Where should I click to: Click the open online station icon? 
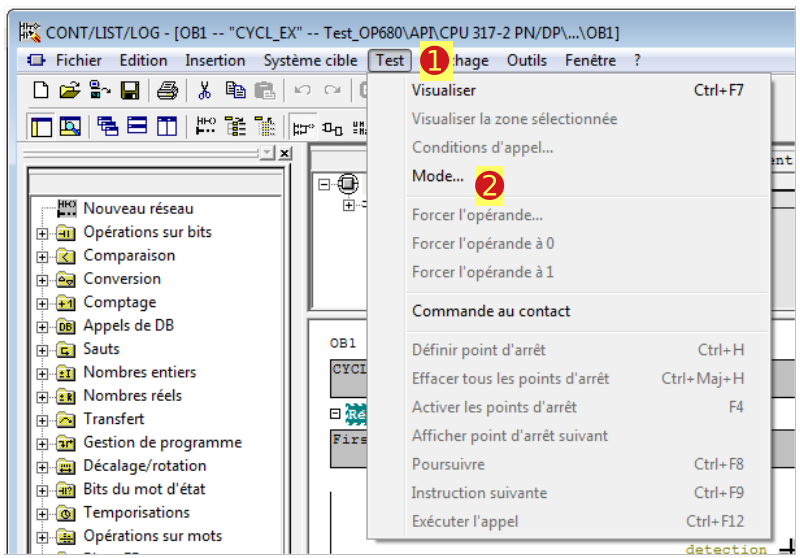[99, 90]
